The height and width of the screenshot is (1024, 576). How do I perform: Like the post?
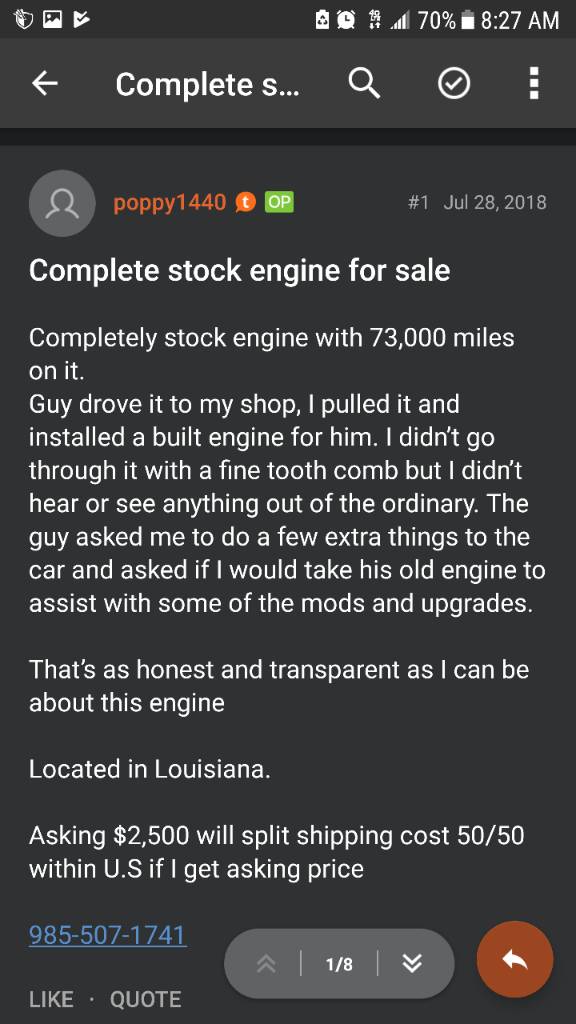52,999
